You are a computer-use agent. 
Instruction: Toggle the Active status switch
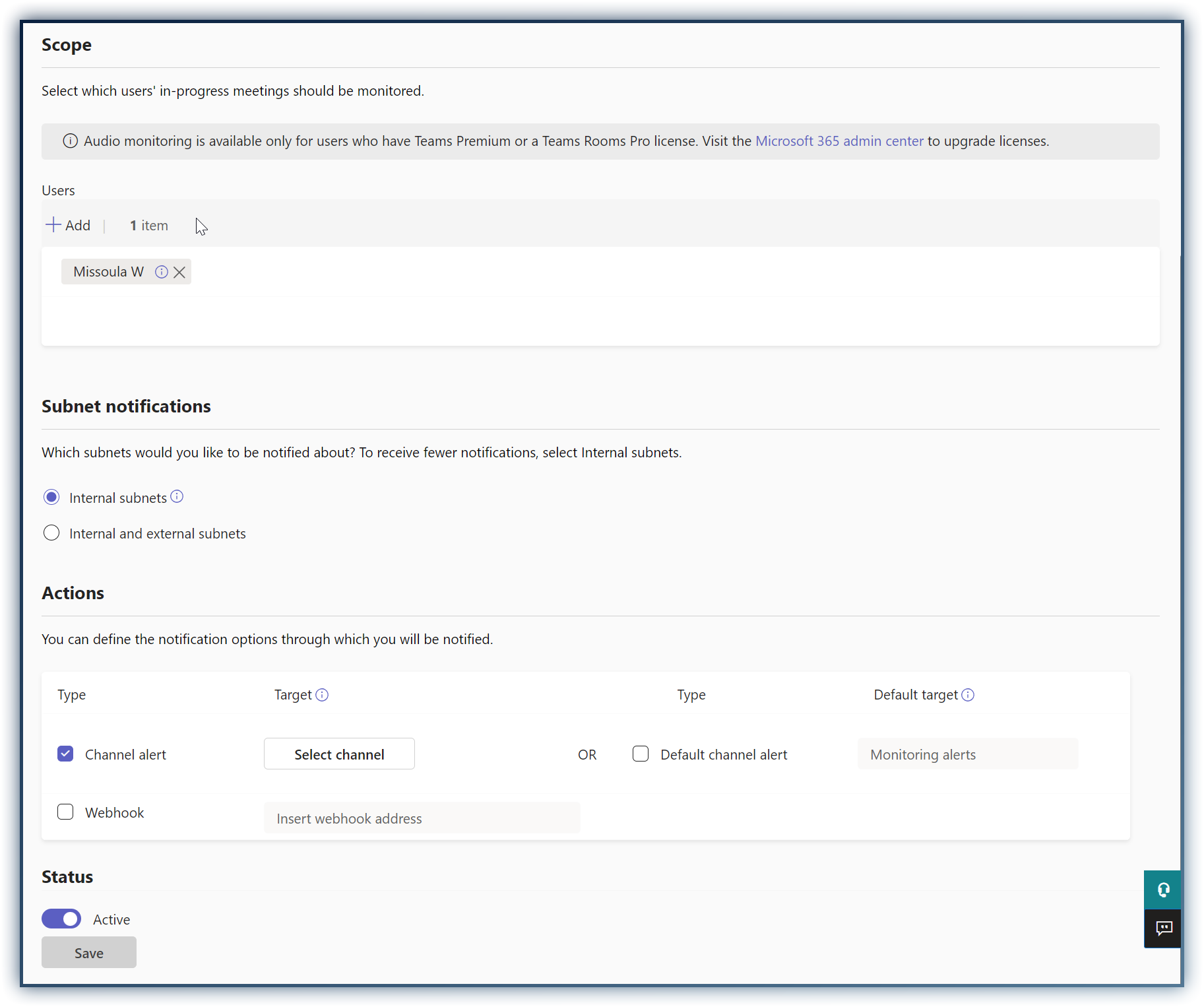[61, 919]
